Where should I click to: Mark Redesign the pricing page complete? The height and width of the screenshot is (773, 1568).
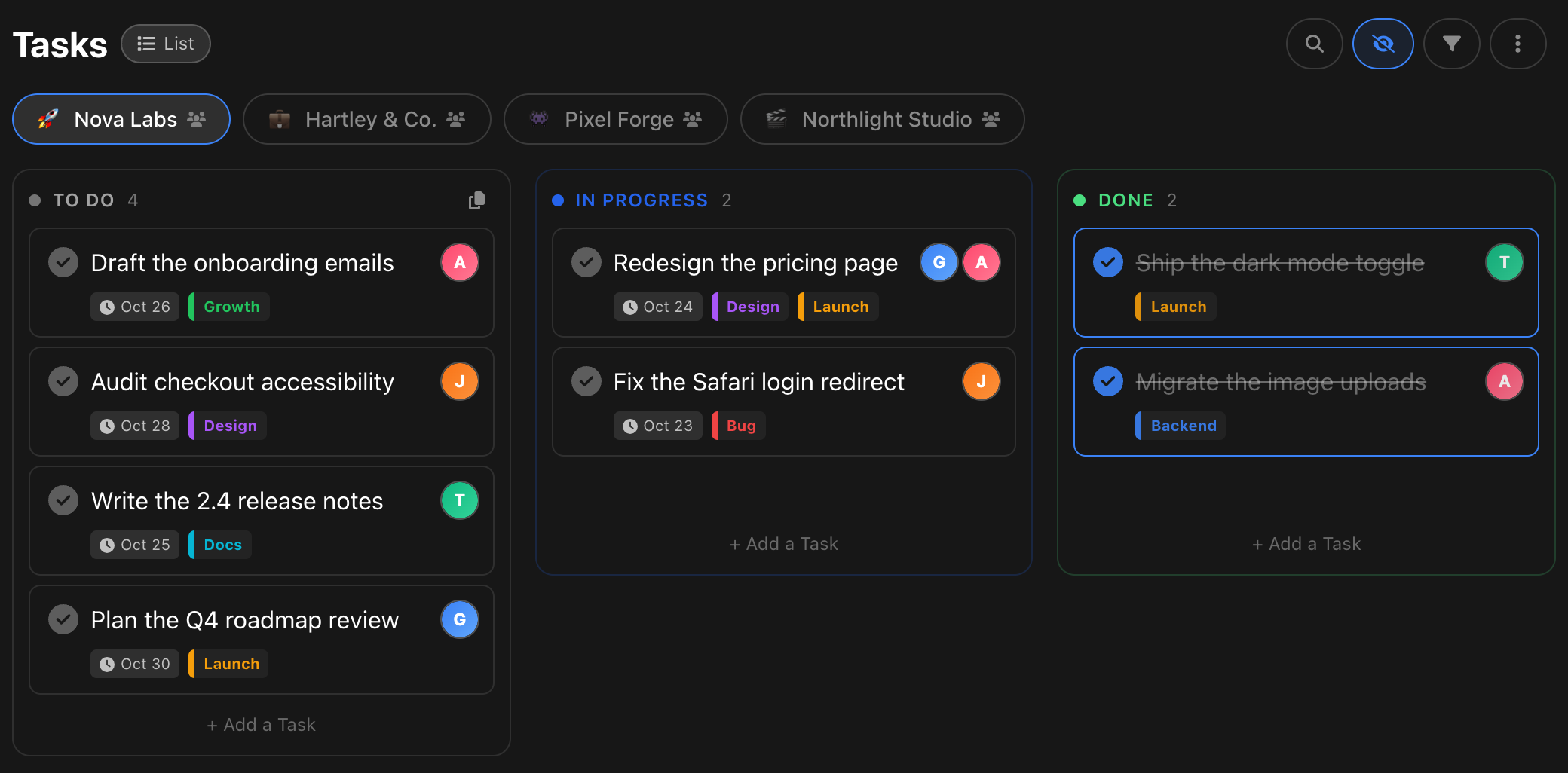pyautogui.click(x=586, y=262)
